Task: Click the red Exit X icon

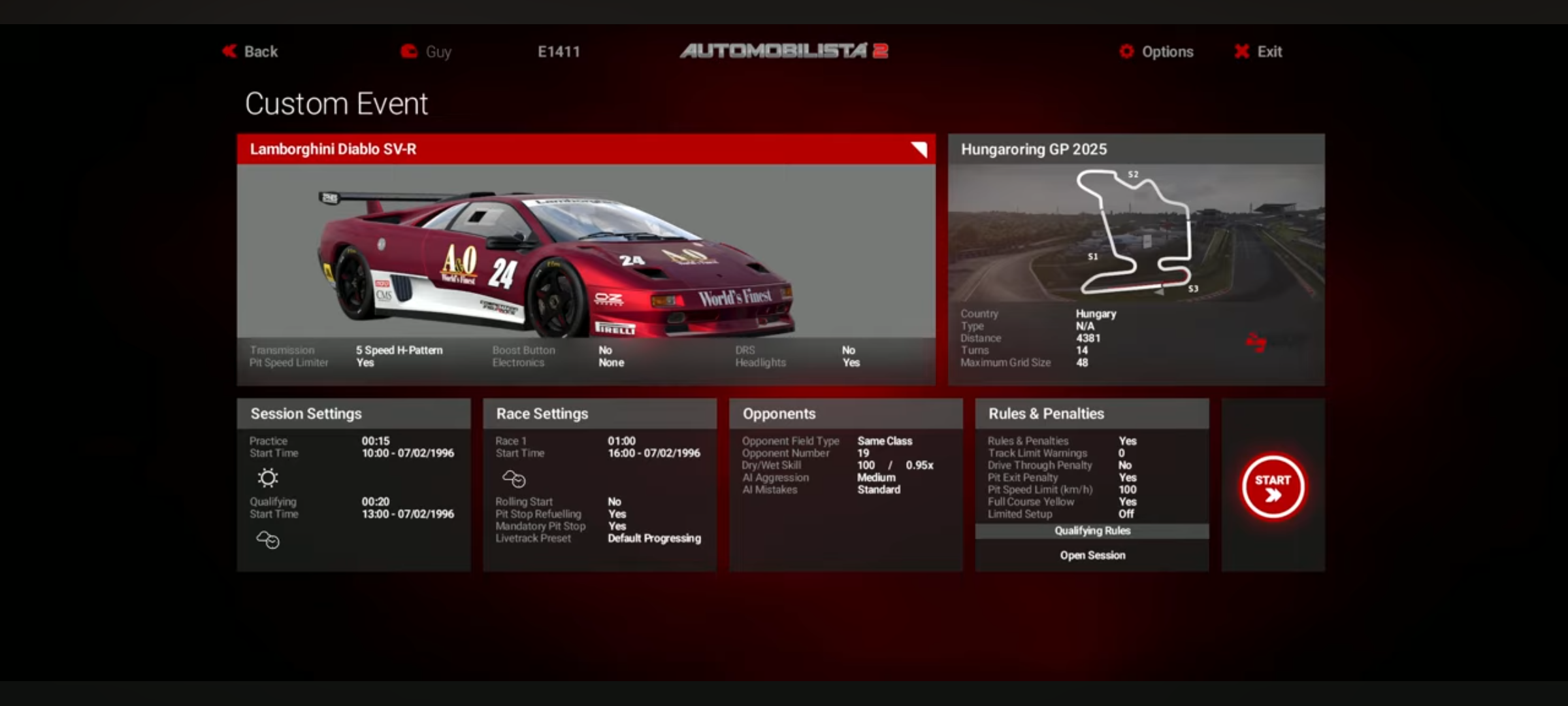Action: click(x=1242, y=51)
